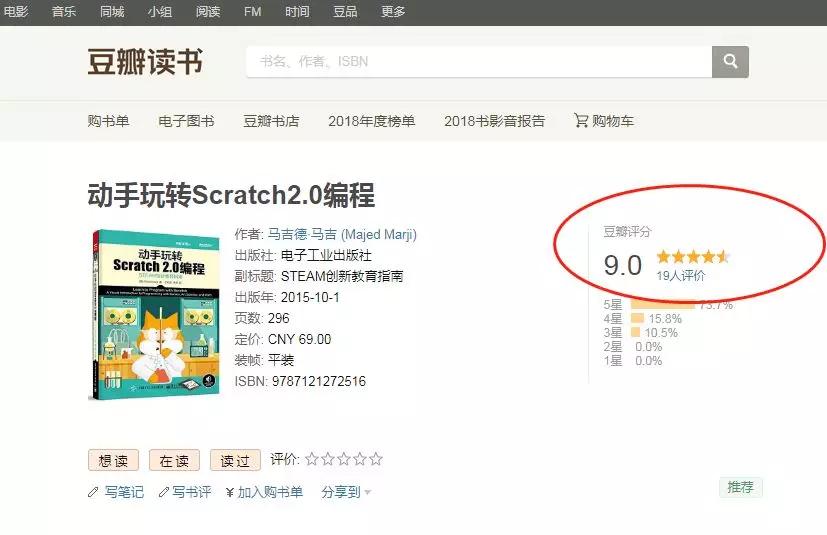The height and width of the screenshot is (535, 827).
Task: Click ISBN value 9787121272516
Action: click(x=319, y=381)
